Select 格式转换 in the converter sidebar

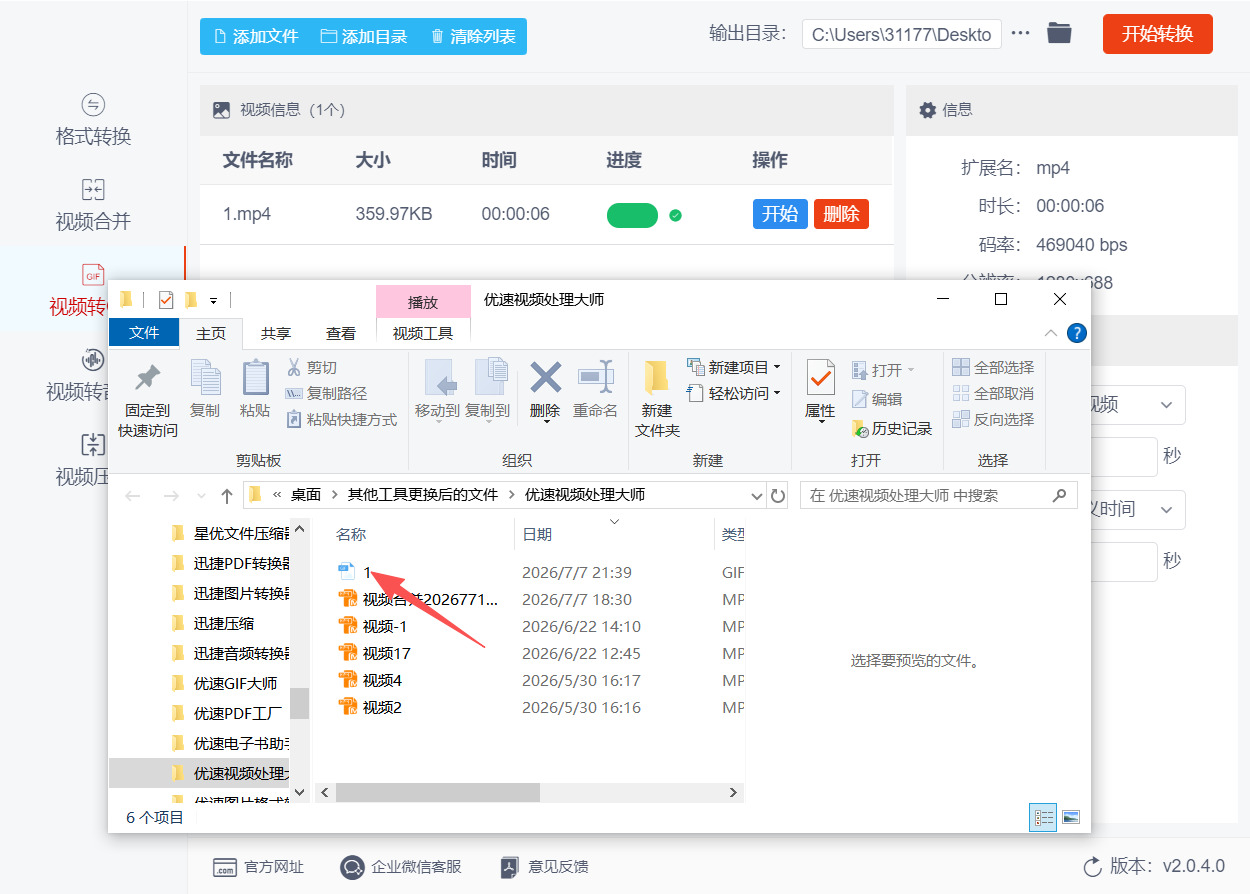pyautogui.click(x=93, y=119)
